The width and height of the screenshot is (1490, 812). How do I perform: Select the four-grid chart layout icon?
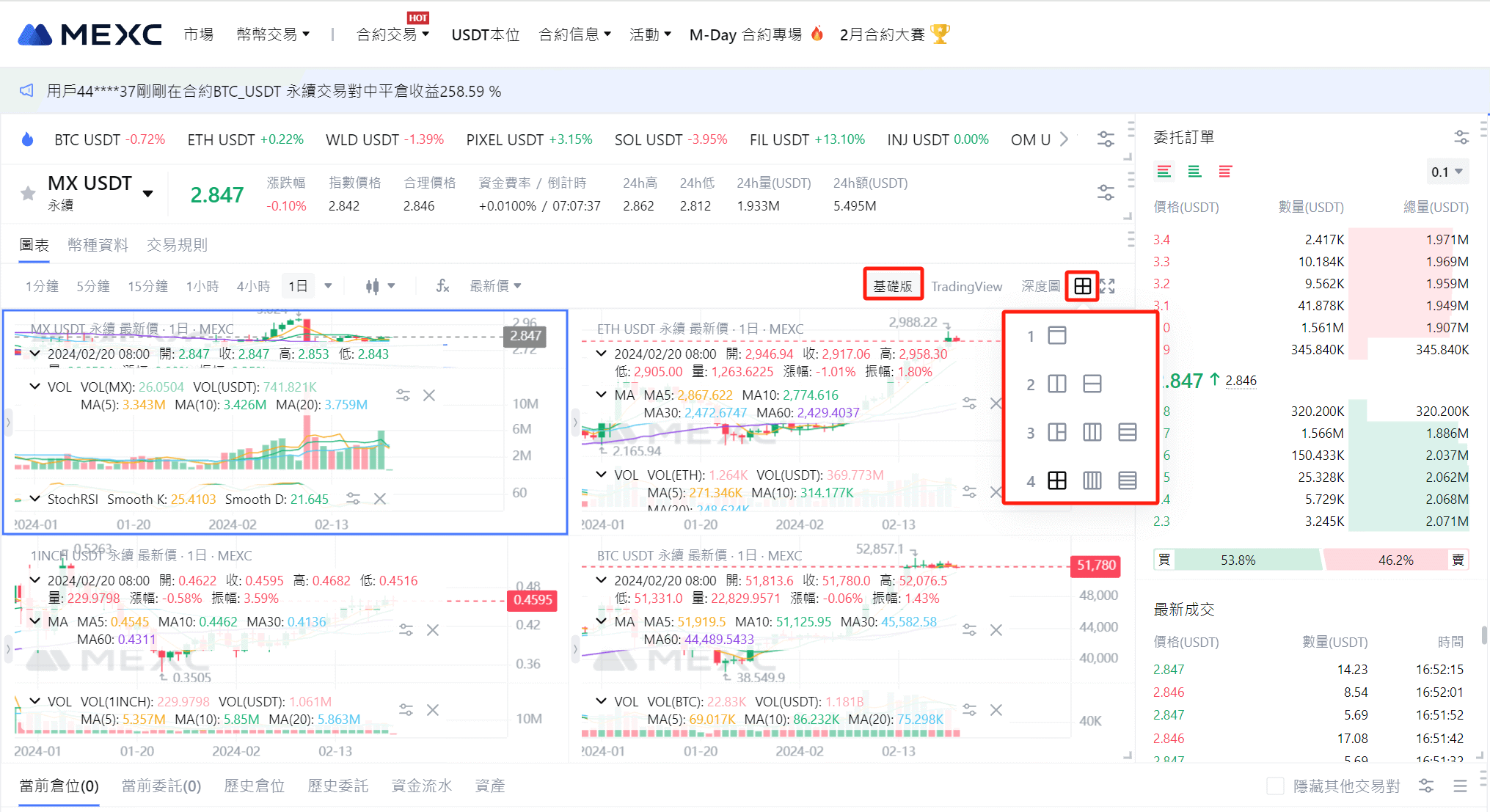(x=1057, y=480)
